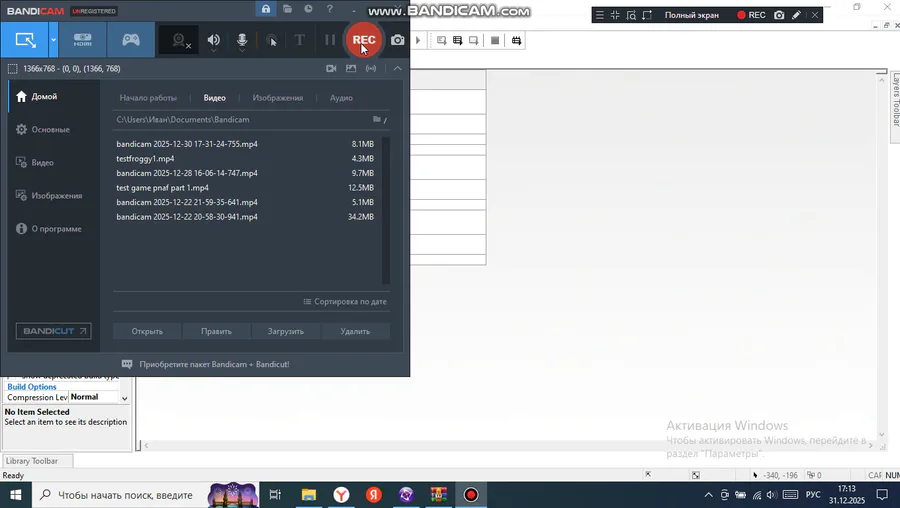This screenshot has width=900, height=508.
Task: Select bandicam 2025-12-22 20-58-30-941.mp4
Action: (245, 217)
